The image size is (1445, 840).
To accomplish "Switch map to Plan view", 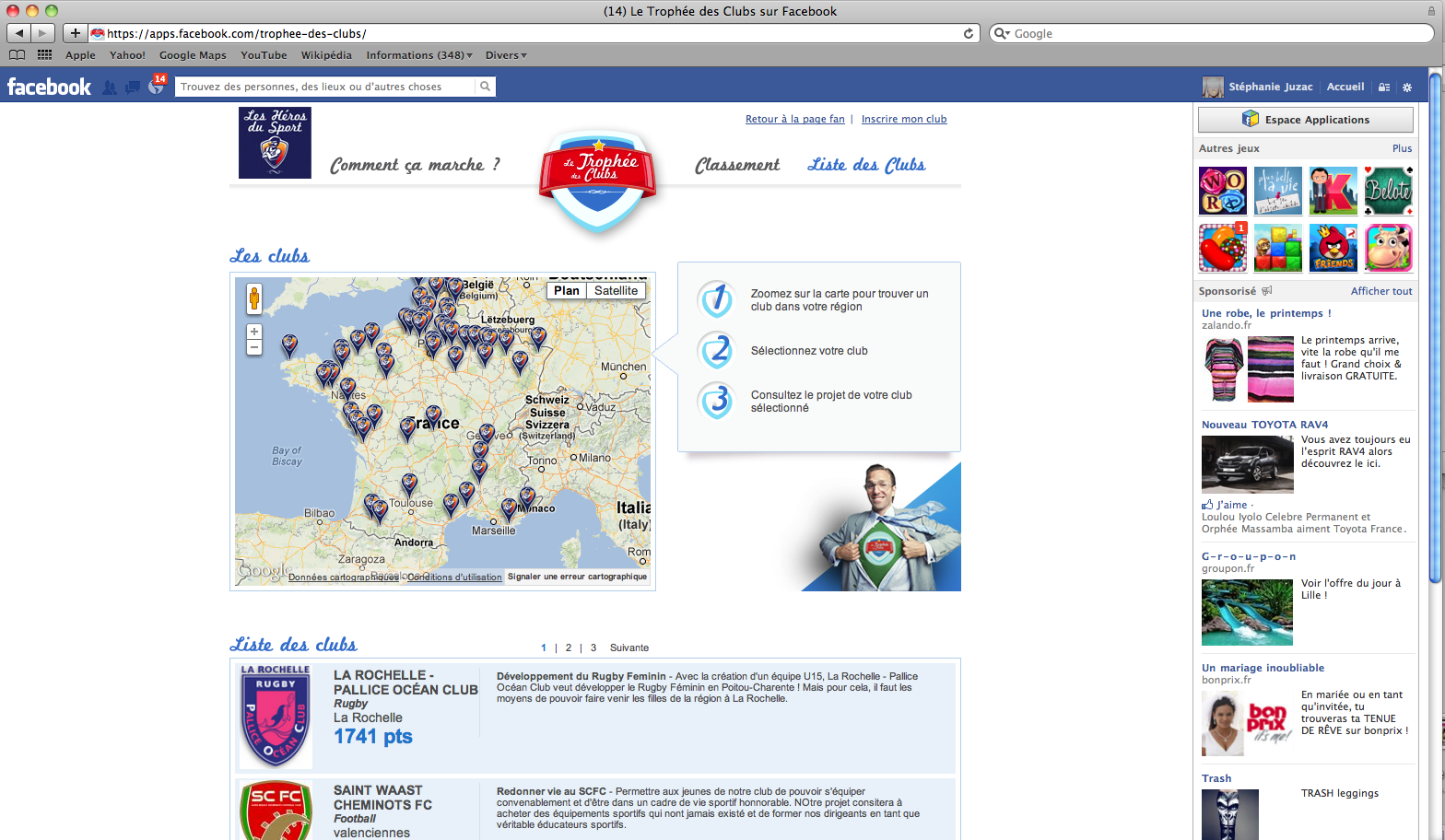I will pyautogui.click(x=567, y=291).
